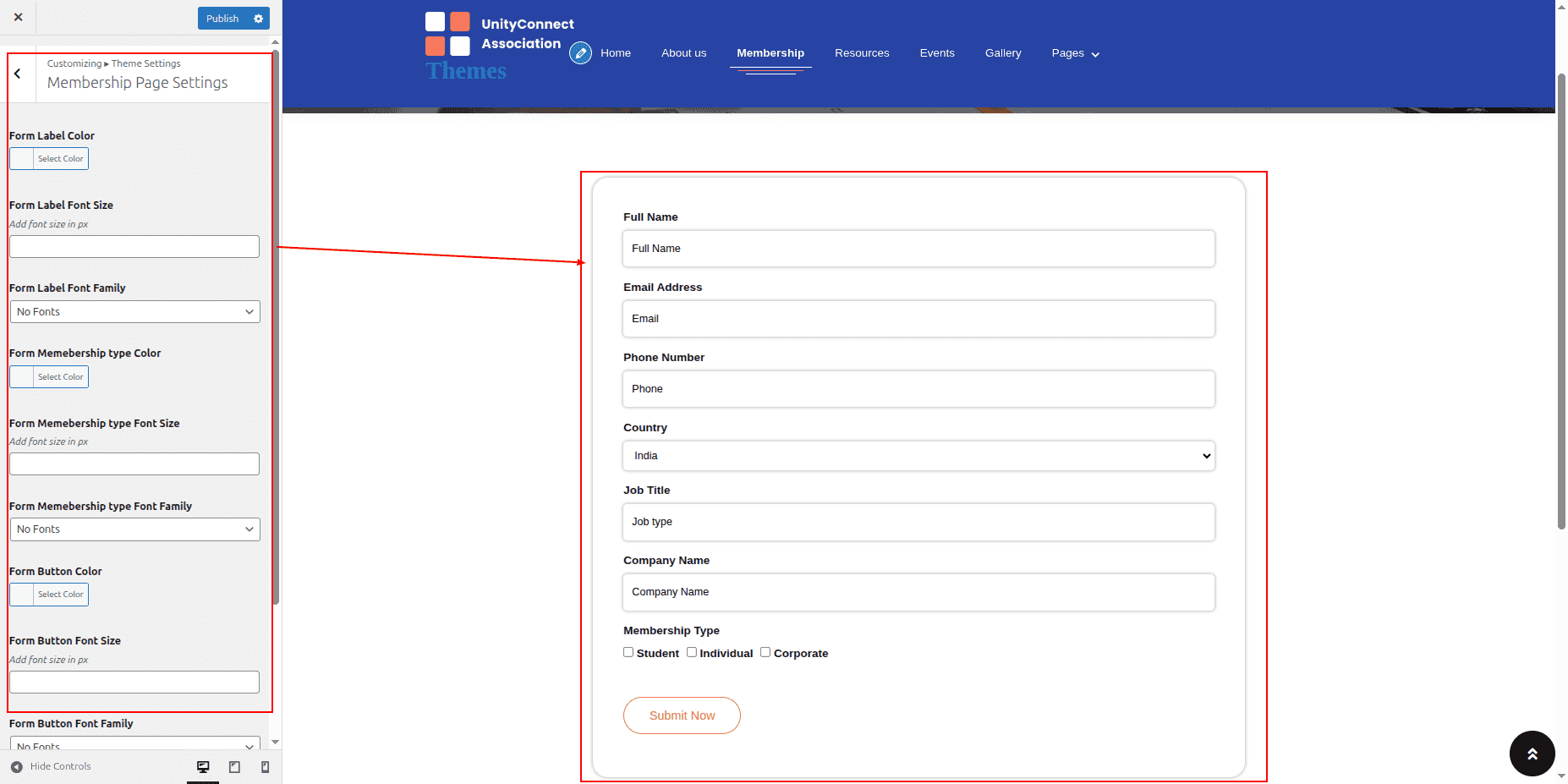The width and height of the screenshot is (1568, 784).
Task: Click the pencil edit shortcut icon
Action: tap(580, 53)
